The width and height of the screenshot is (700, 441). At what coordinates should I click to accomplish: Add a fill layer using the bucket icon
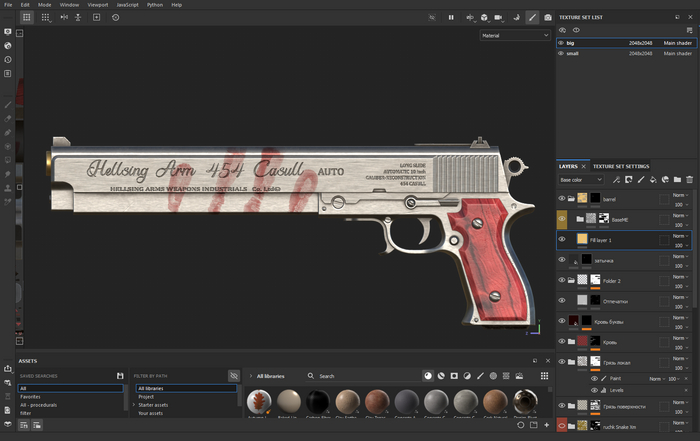point(652,180)
